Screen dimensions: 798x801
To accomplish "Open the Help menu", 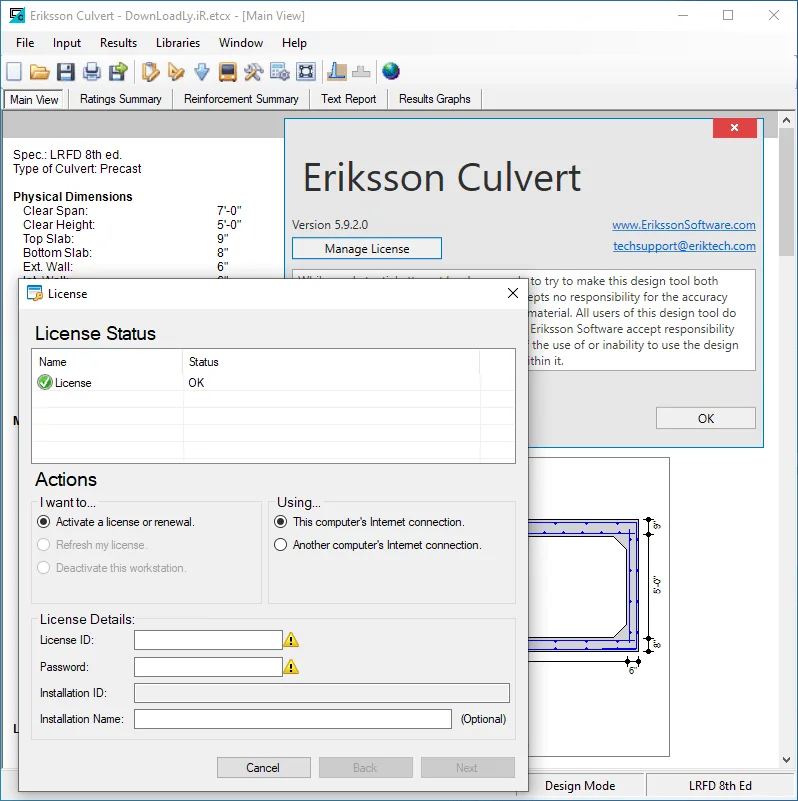I will click(294, 43).
